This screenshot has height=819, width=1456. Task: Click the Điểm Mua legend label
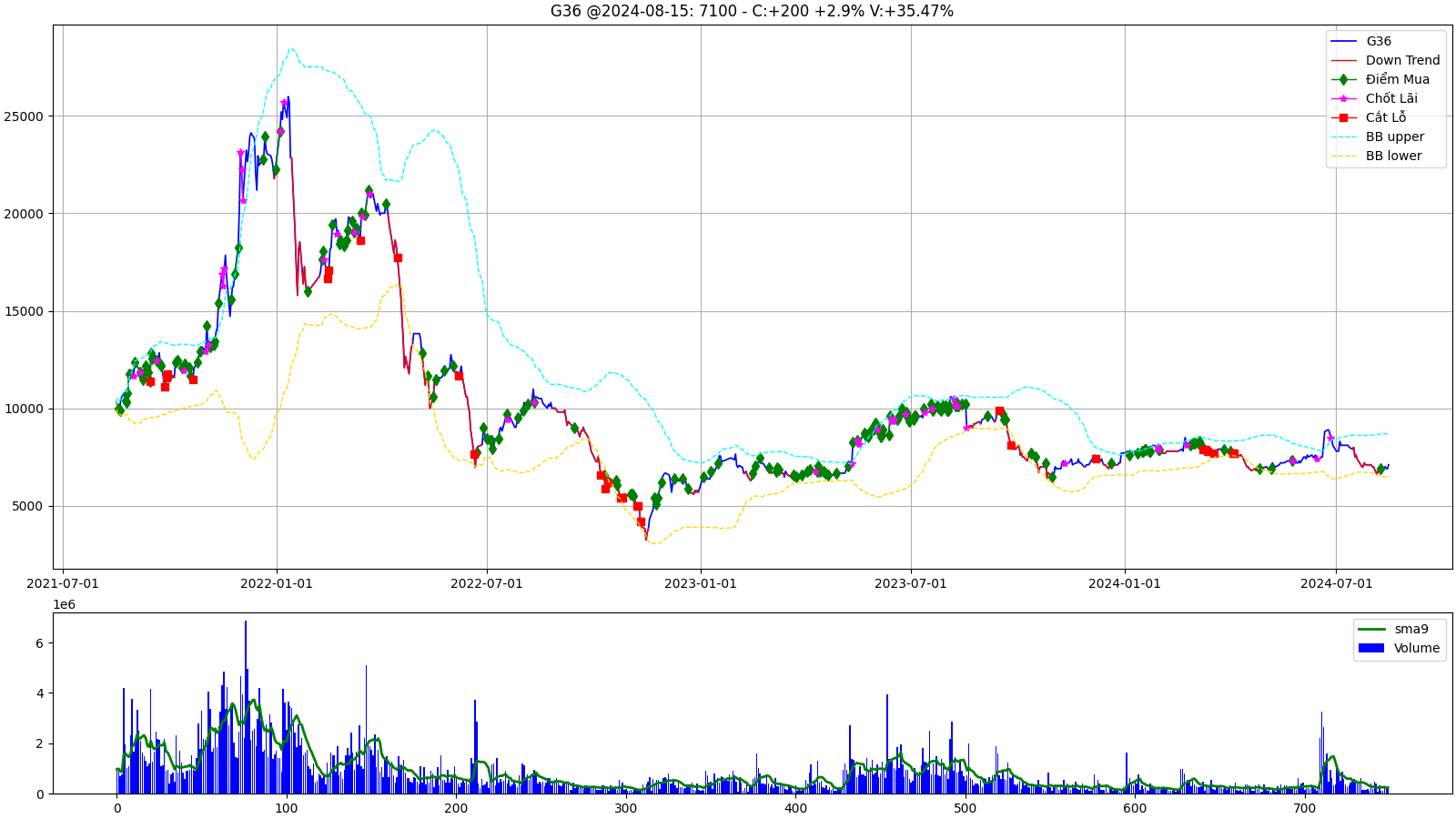[1397, 79]
